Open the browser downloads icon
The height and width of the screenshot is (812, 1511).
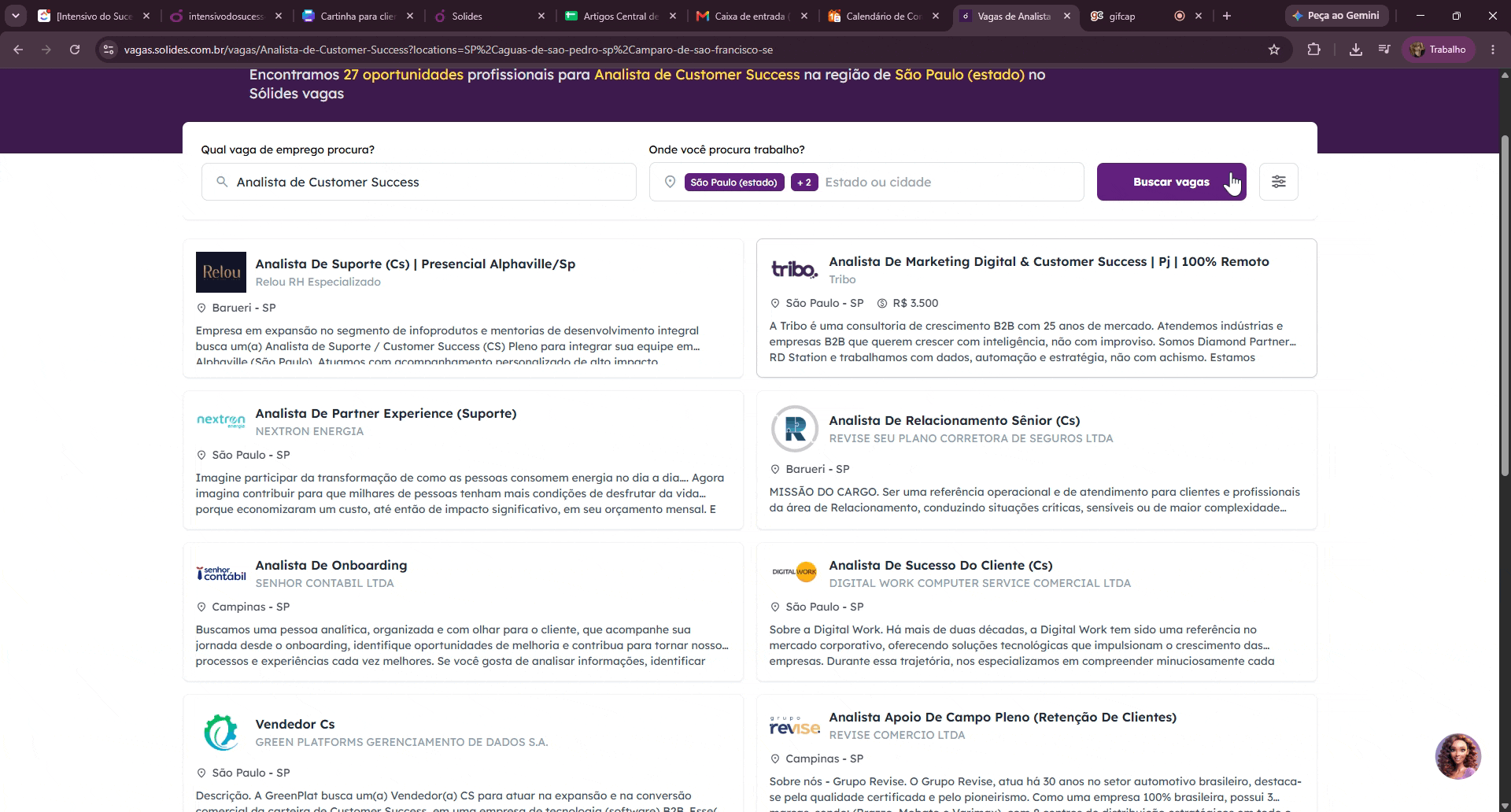tap(1355, 50)
